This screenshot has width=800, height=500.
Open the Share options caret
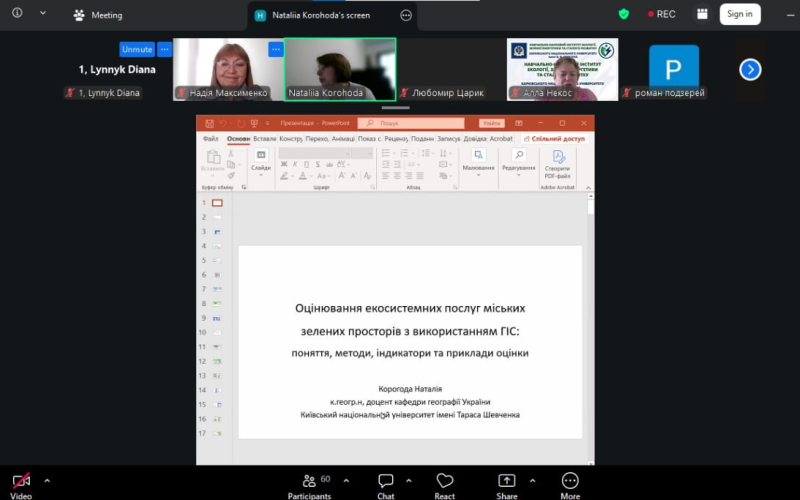click(532, 481)
